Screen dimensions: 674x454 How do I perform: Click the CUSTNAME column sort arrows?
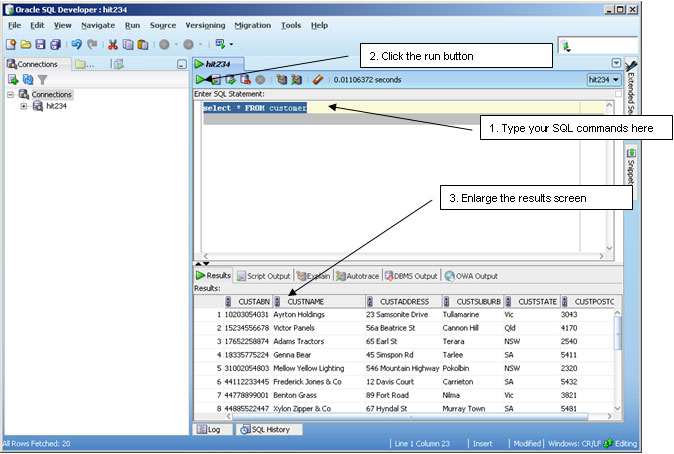click(277, 301)
